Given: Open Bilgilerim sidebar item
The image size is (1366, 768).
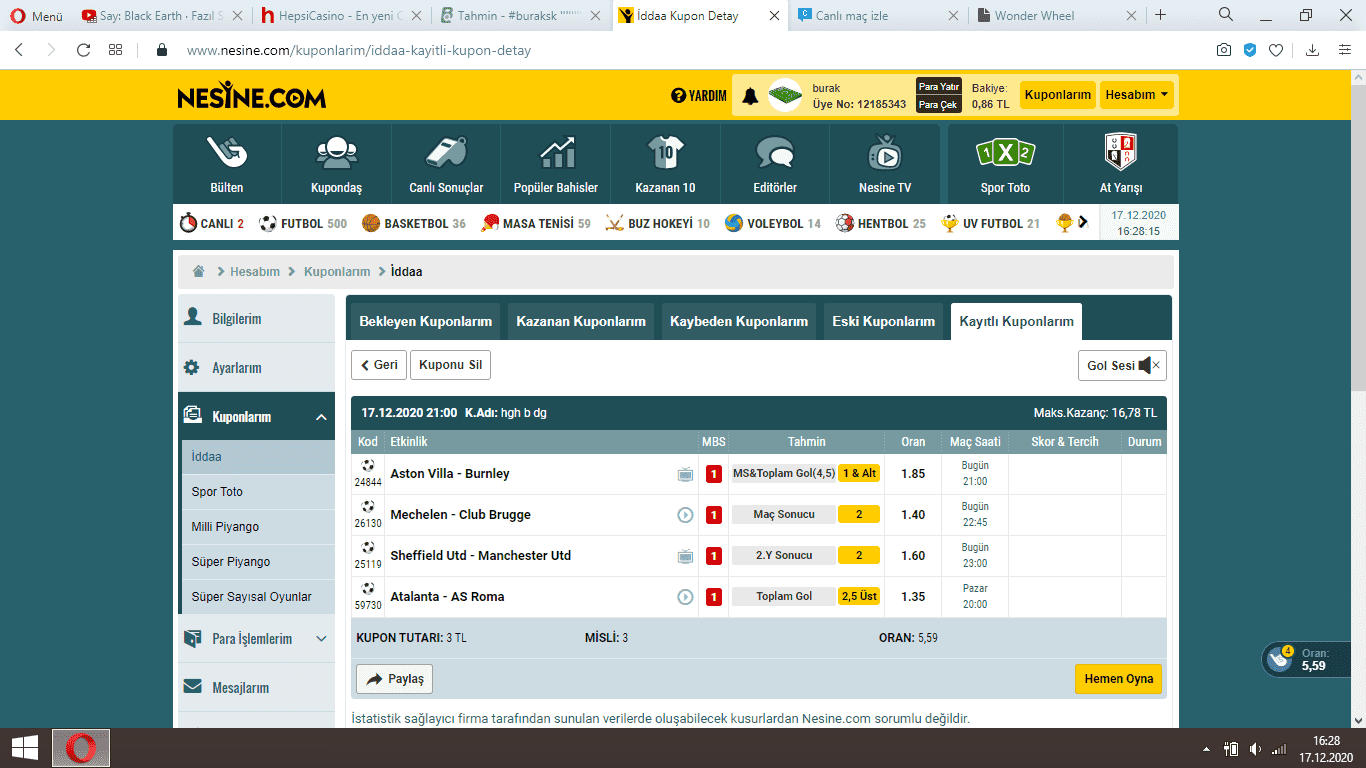Looking at the screenshot, I should [x=256, y=318].
